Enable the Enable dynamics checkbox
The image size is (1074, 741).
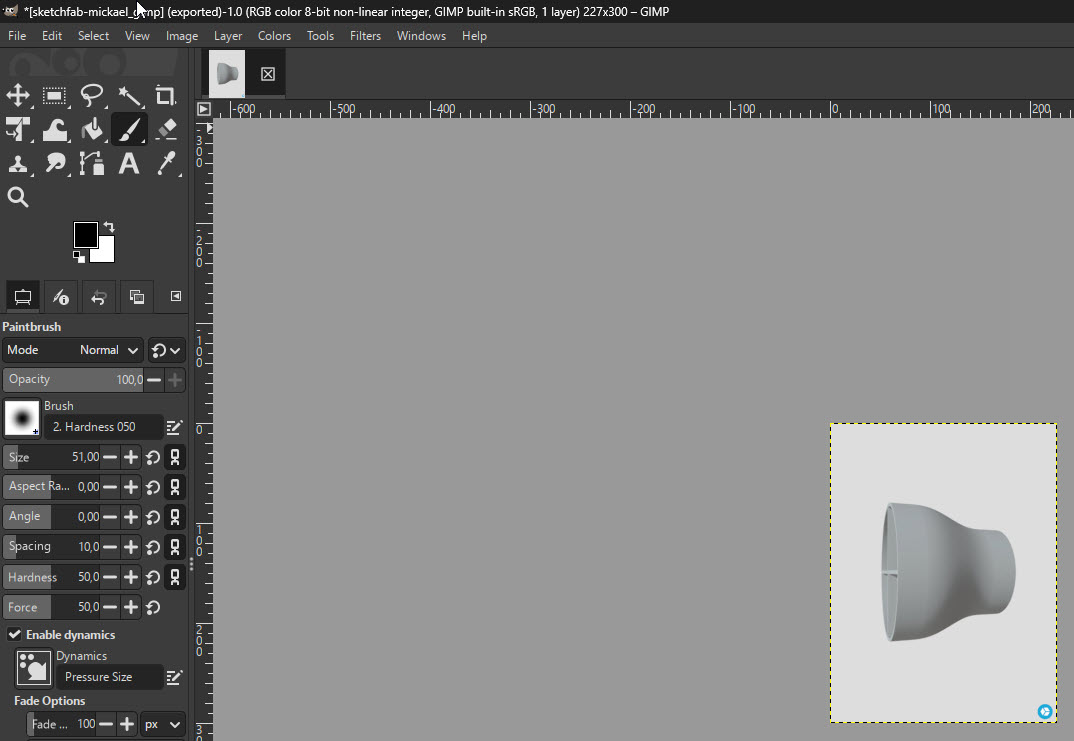[15, 634]
